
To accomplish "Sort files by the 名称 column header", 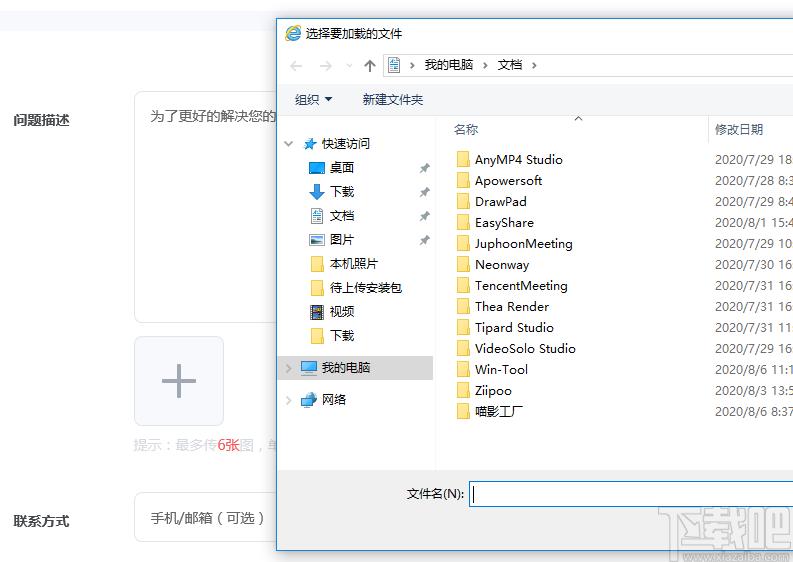I will [x=466, y=129].
